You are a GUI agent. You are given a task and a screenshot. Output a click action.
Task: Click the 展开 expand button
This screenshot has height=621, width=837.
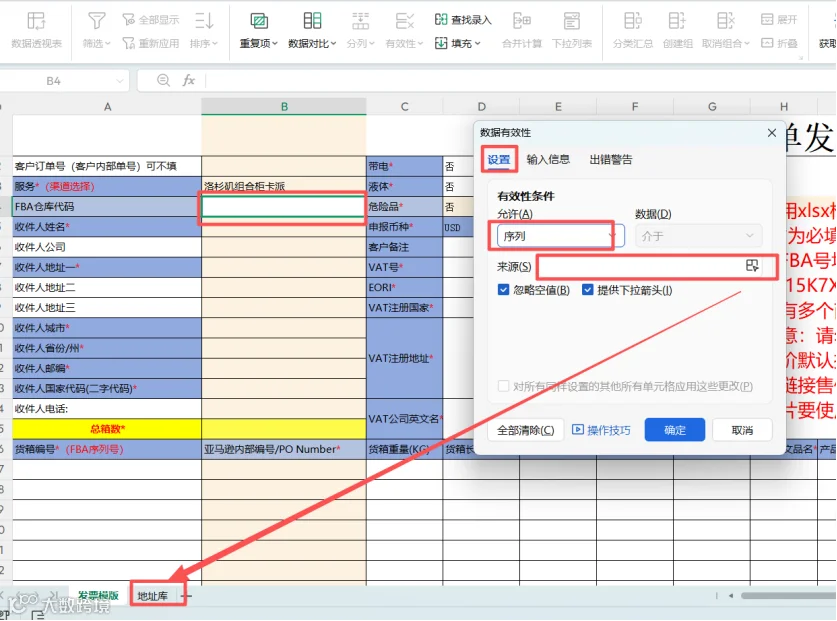tap(779, 20)
